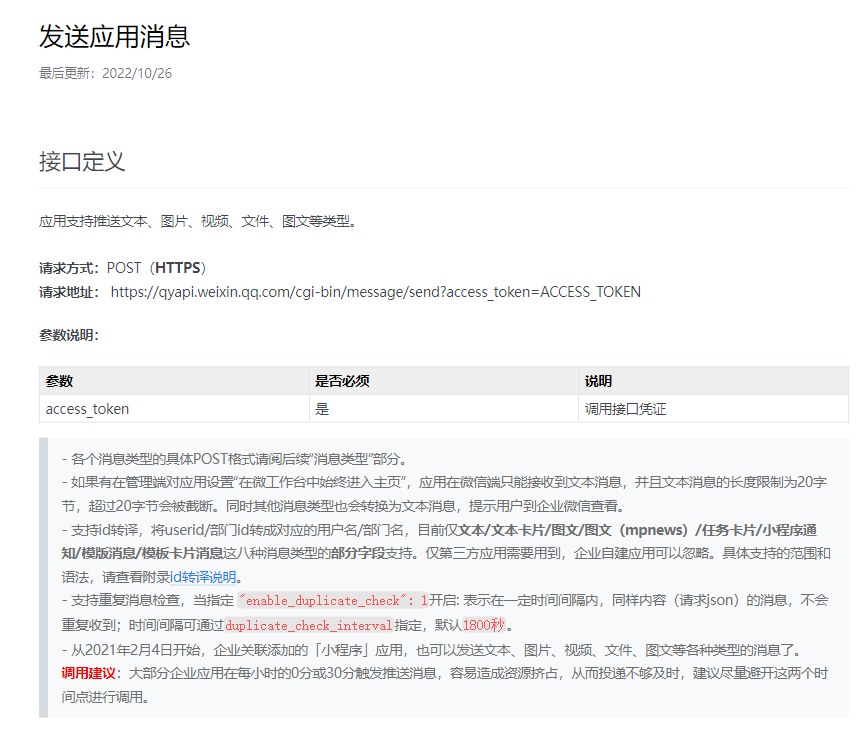Click the enable_duplicate_check code snippet
Viewport: 868px width, 732px height.
point(332,601)
